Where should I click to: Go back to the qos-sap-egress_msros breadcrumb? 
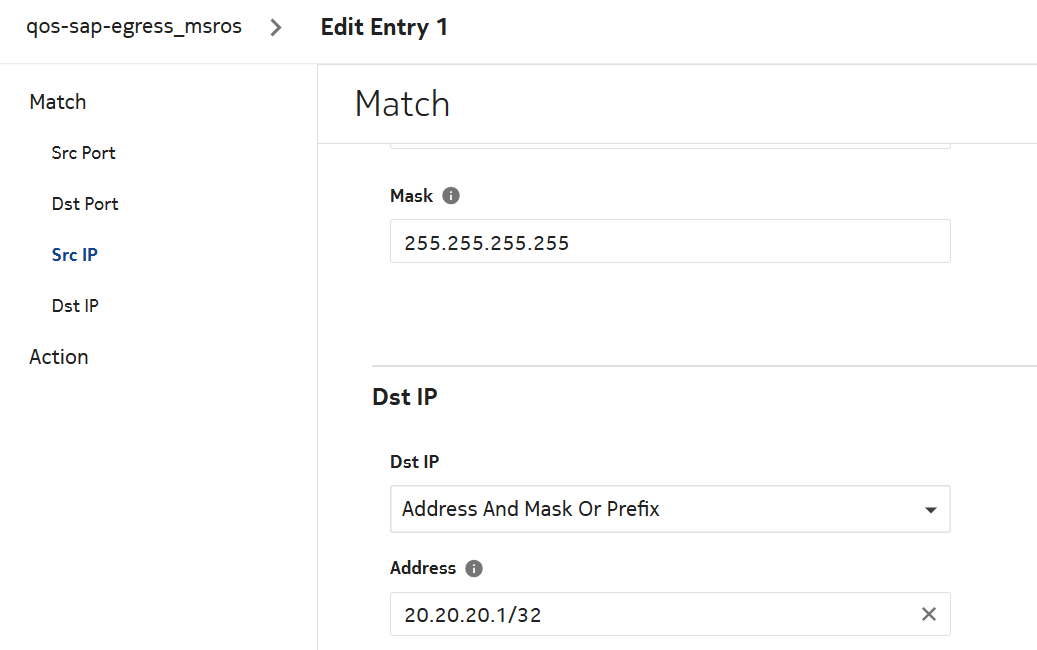[x=134, y=27]
